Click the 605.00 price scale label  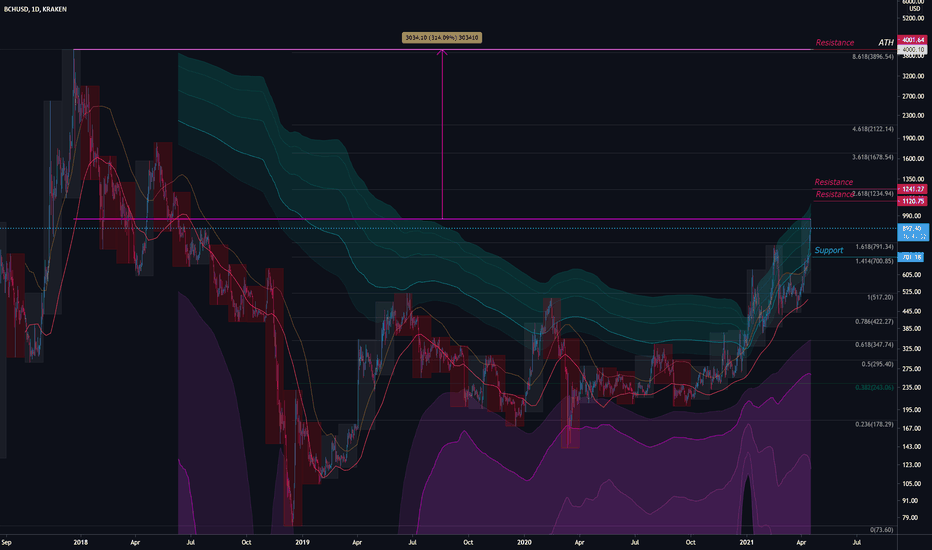(912, 274)
